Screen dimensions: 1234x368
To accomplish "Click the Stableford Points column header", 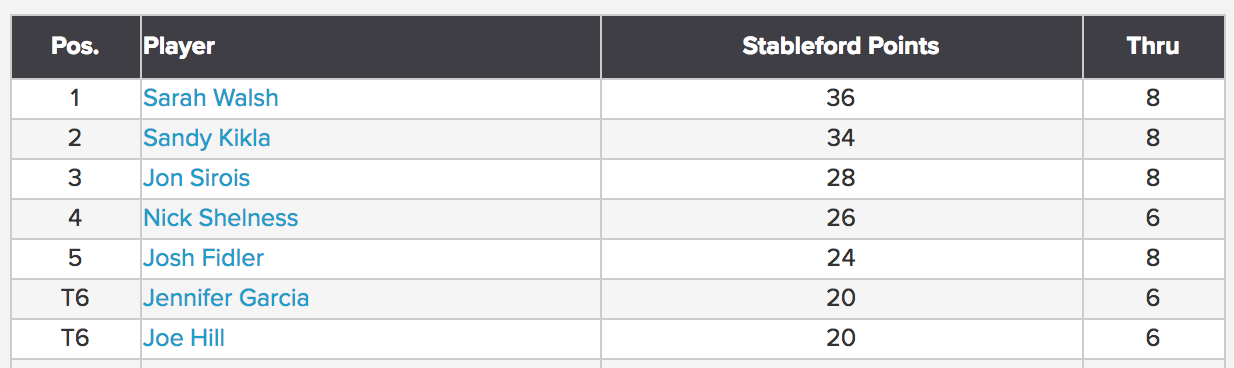I will coord(841,46).
